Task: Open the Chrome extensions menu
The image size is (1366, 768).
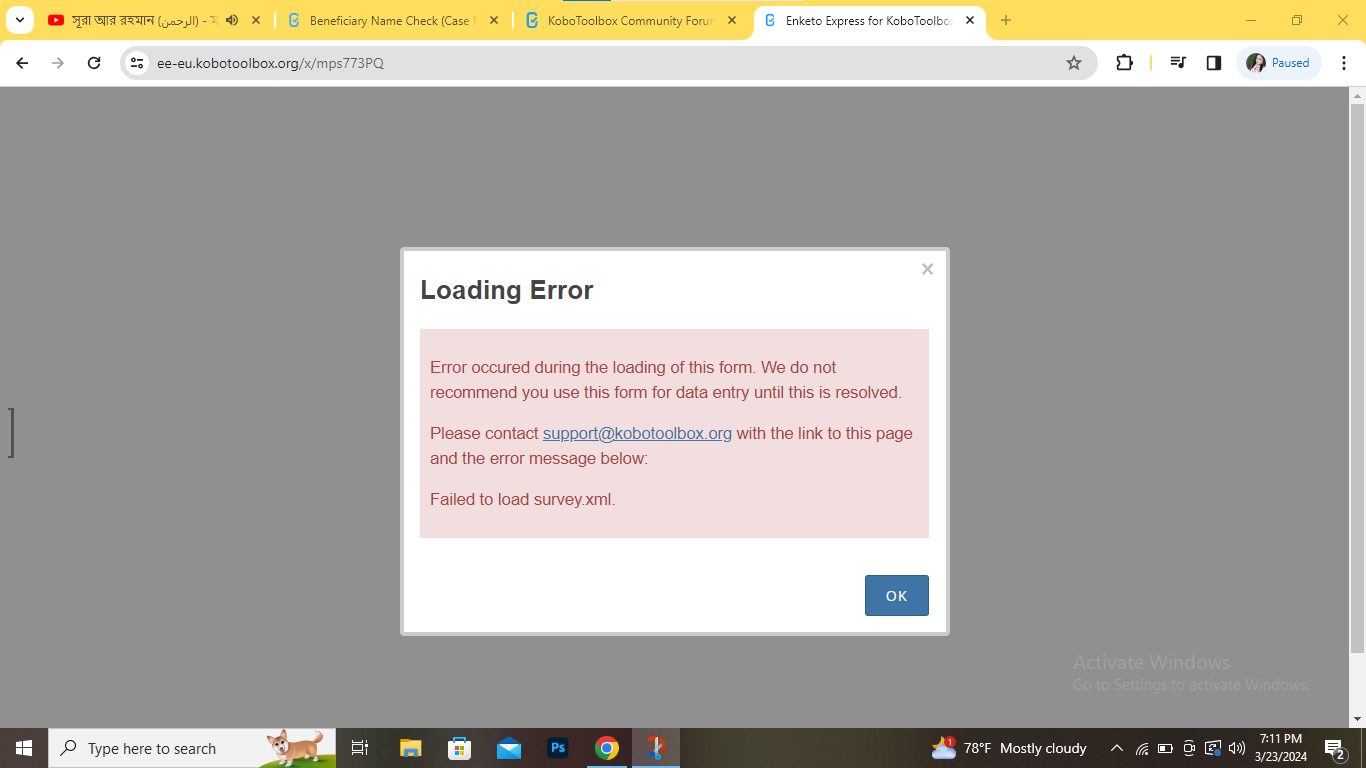Action: point(1124,63)
